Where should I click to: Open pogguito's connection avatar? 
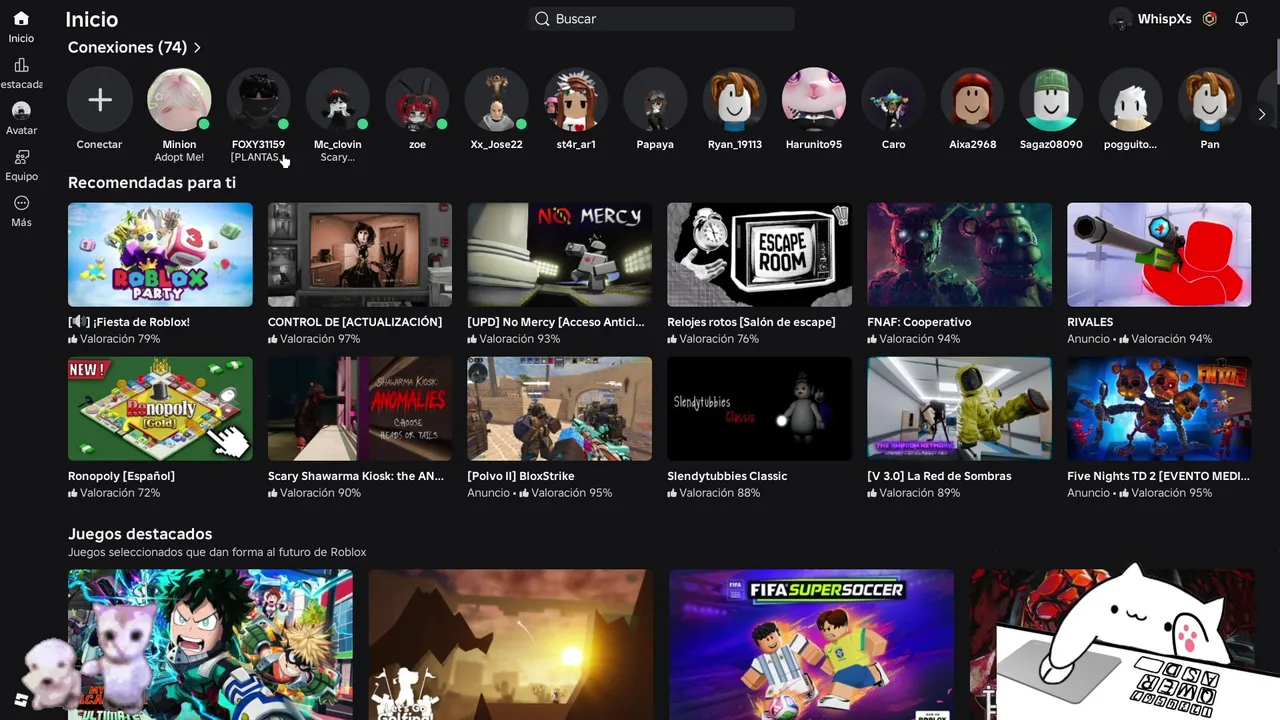click(1130, 100)
